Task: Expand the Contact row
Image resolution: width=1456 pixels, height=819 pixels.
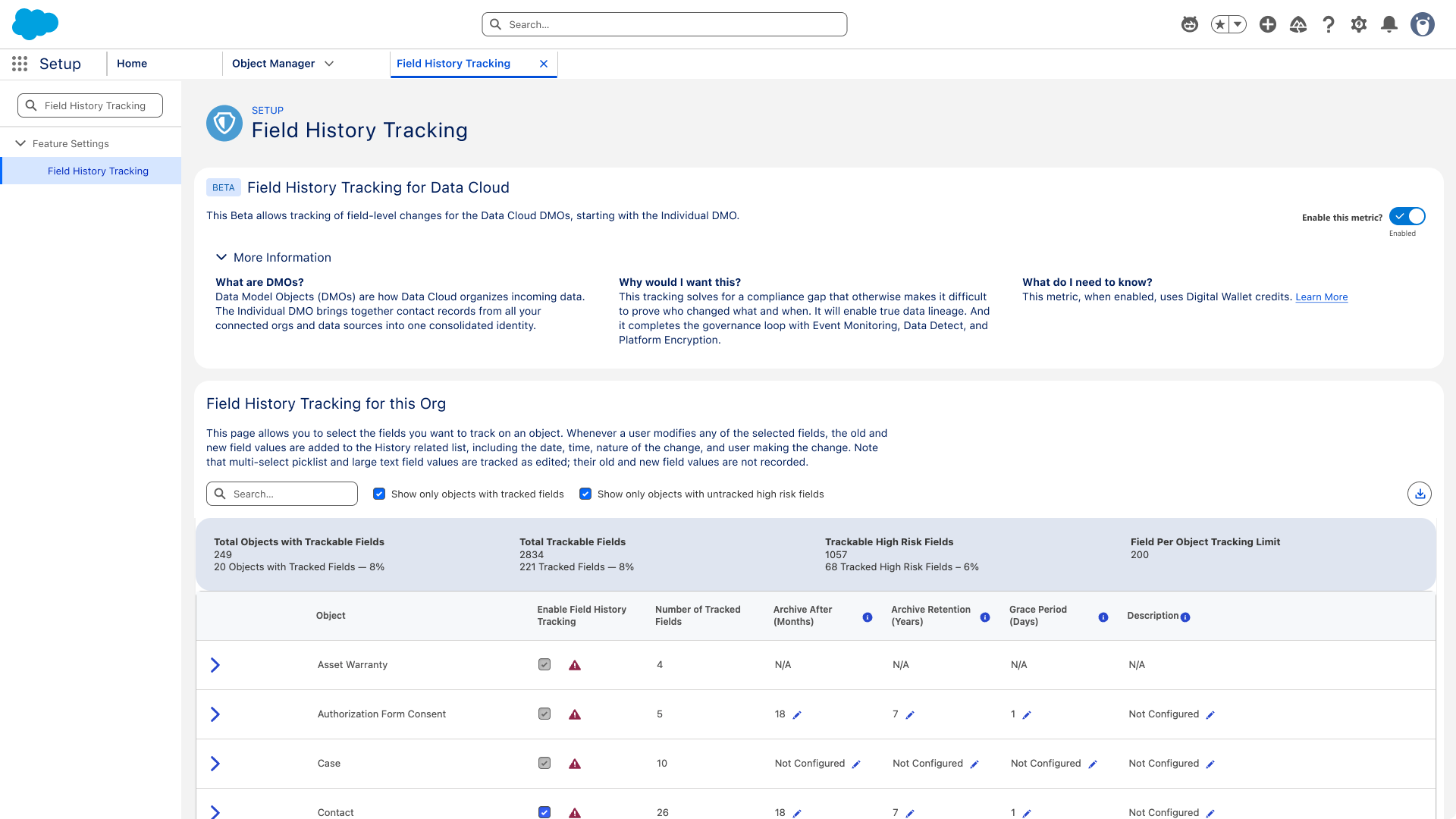Action: [215, 812]
